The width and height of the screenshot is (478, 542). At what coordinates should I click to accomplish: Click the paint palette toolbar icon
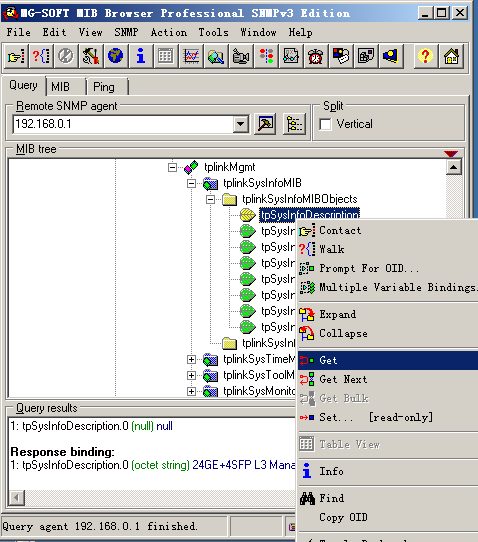point(341,56)
